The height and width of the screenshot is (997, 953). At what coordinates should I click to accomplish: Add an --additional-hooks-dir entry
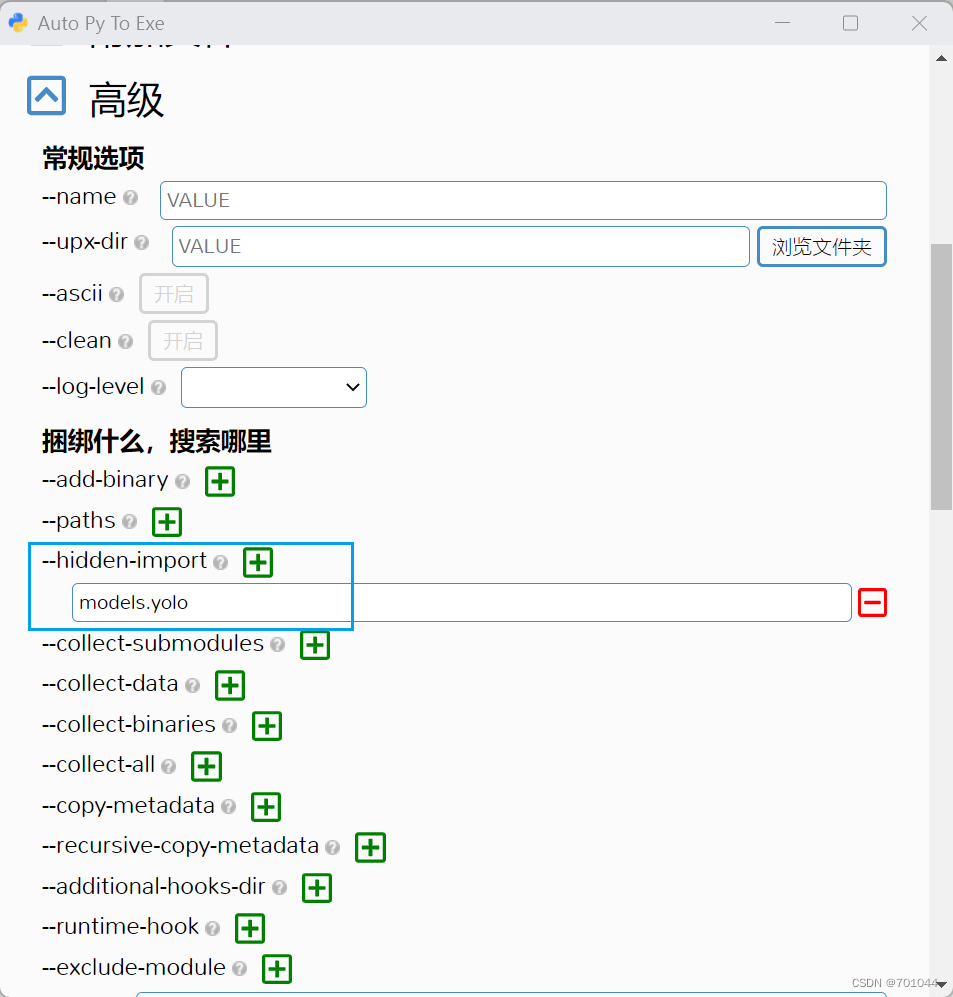(317, 888)
